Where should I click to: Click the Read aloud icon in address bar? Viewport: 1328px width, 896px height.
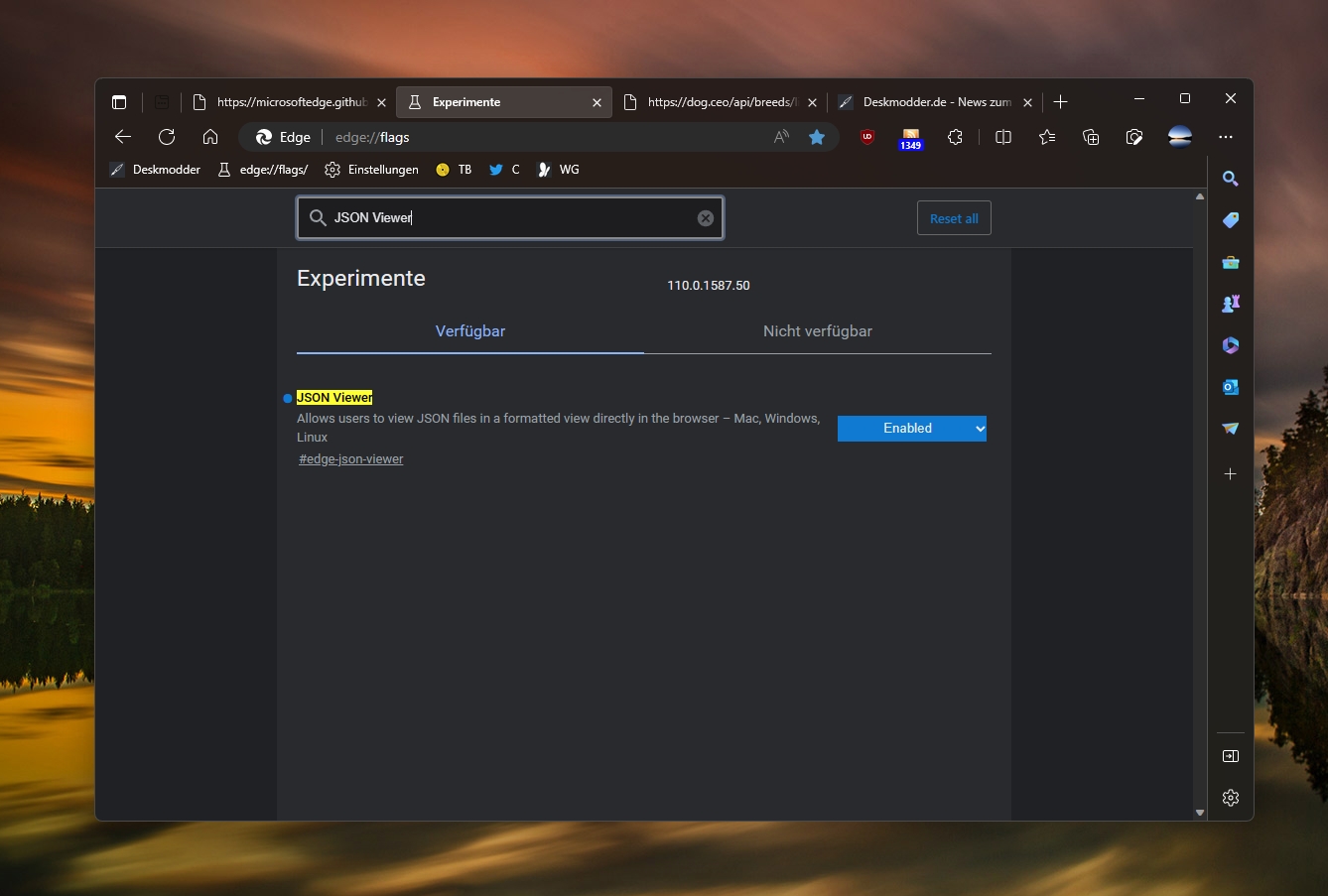point(781,137)
